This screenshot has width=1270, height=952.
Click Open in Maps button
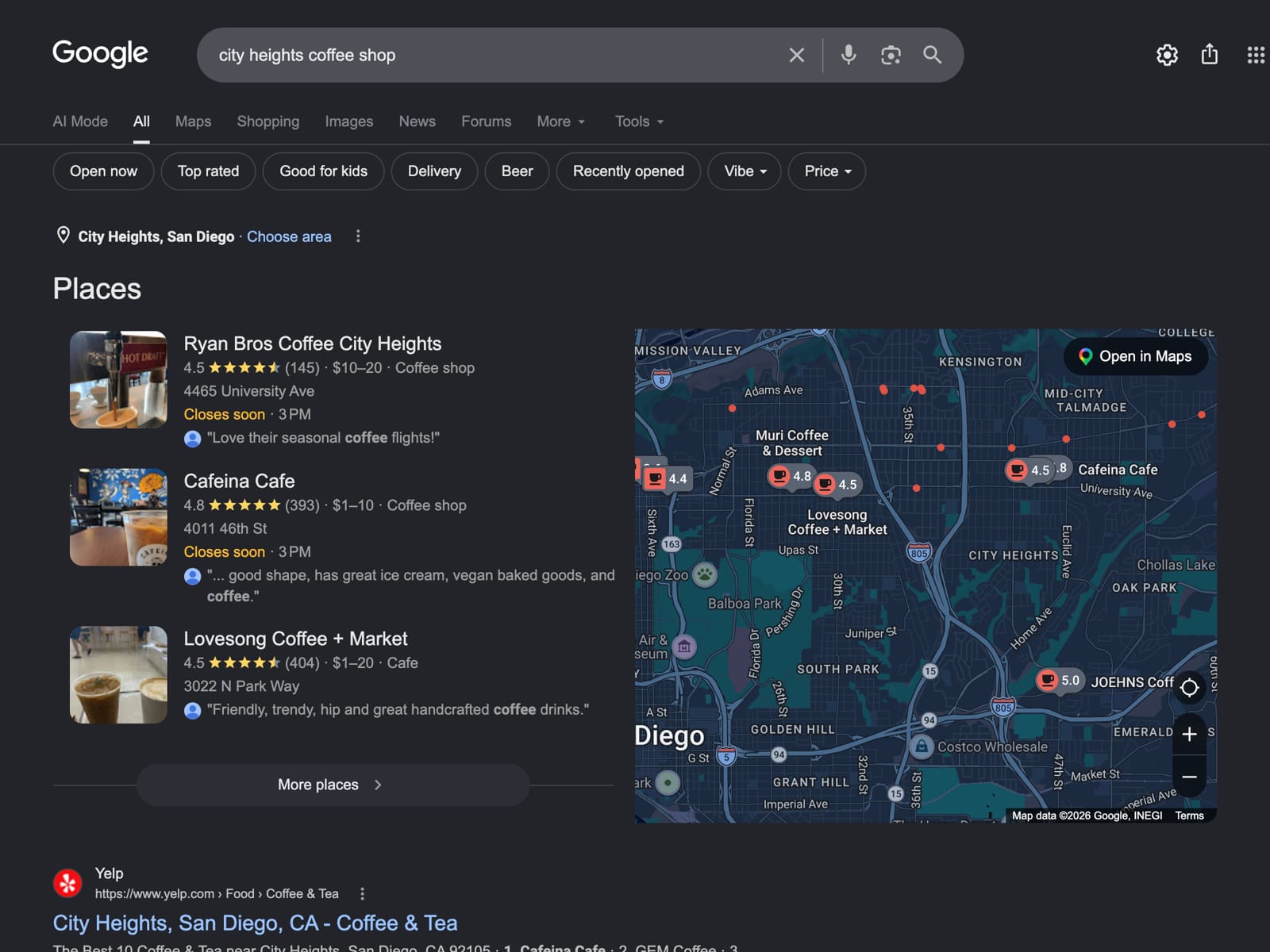pyautogui.click(x=1136, y=356)
